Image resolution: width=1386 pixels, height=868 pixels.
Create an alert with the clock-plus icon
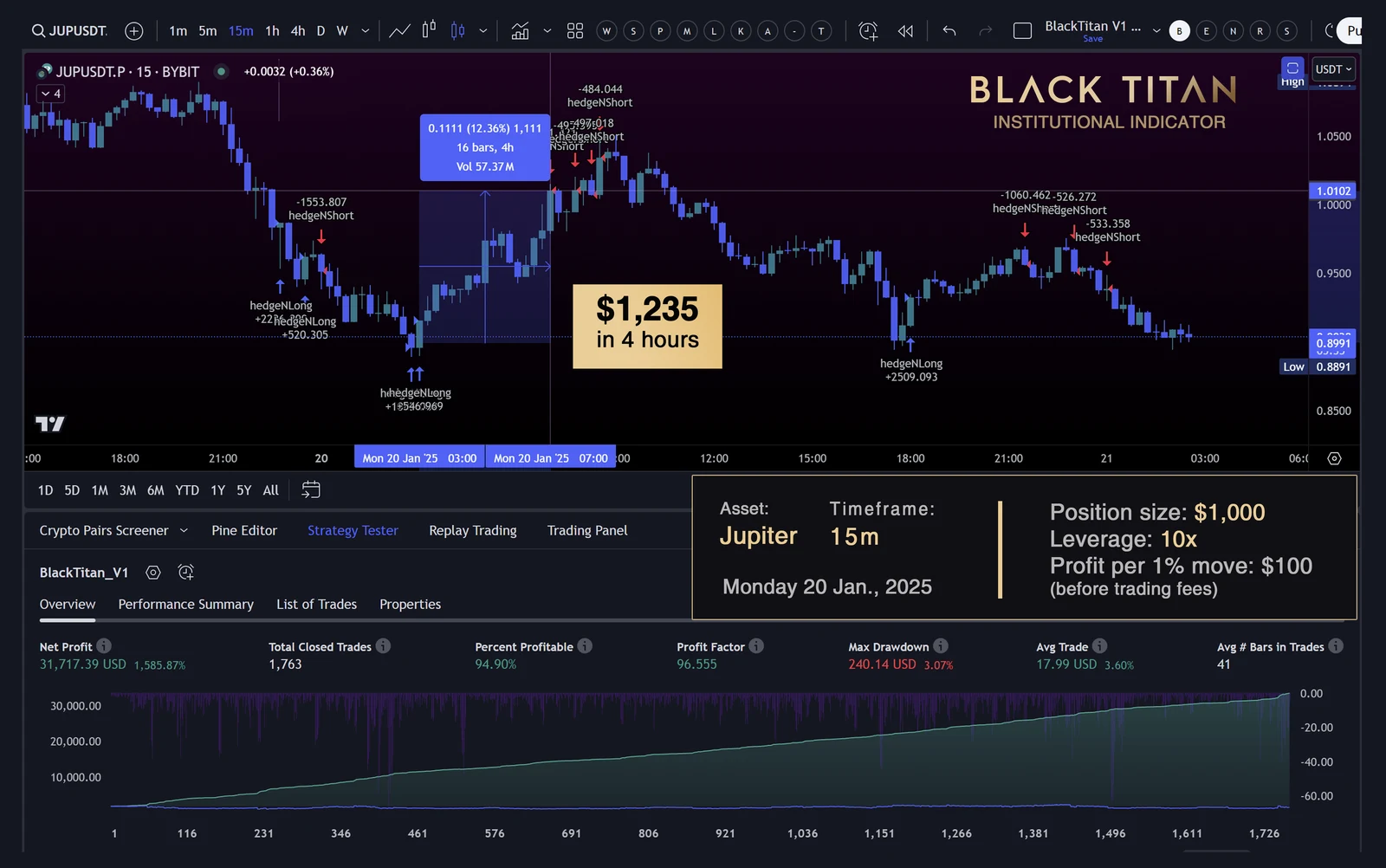pos(867,31)
